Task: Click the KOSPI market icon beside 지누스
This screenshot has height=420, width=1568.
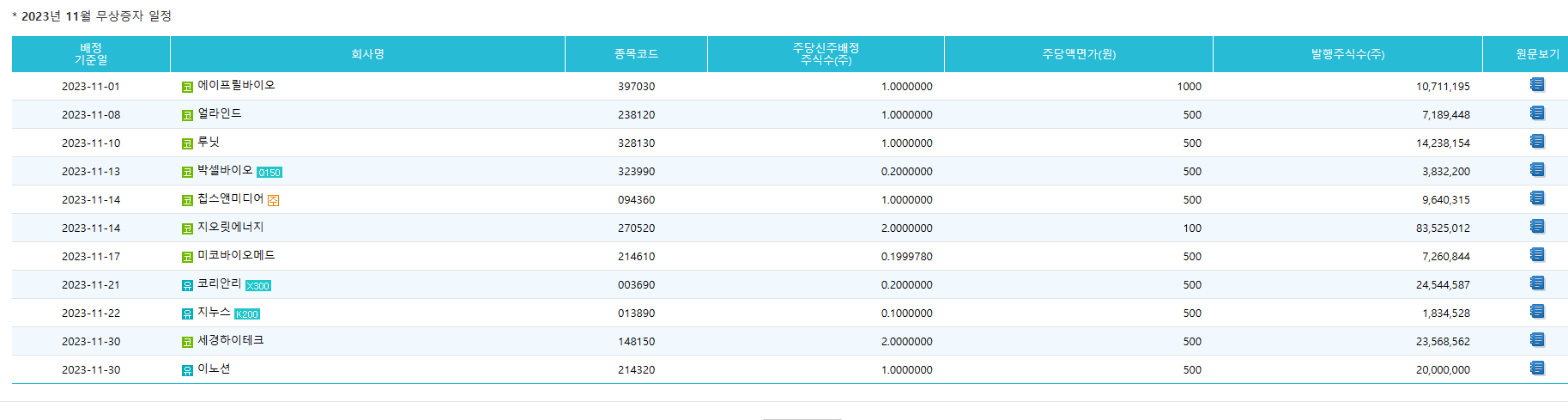Action: [x=187, y=313]
